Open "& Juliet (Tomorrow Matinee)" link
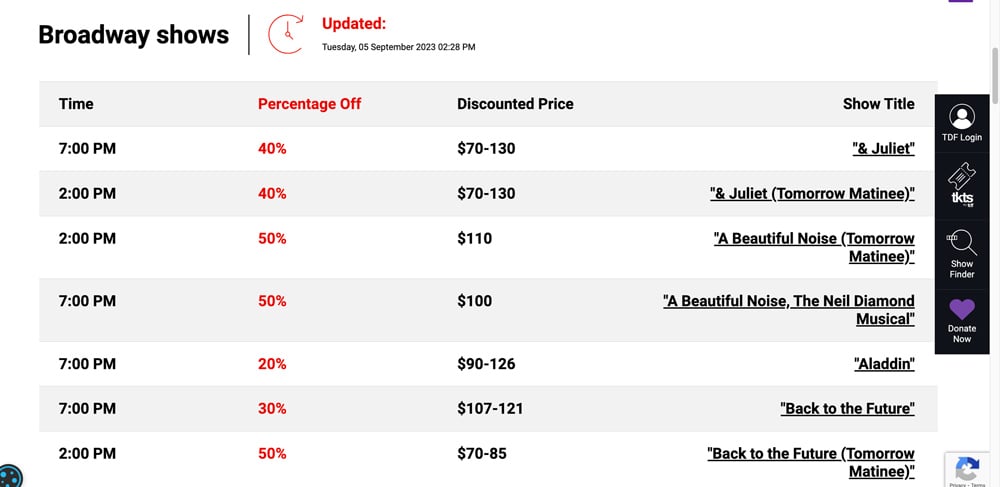 (x=812, y=194)
